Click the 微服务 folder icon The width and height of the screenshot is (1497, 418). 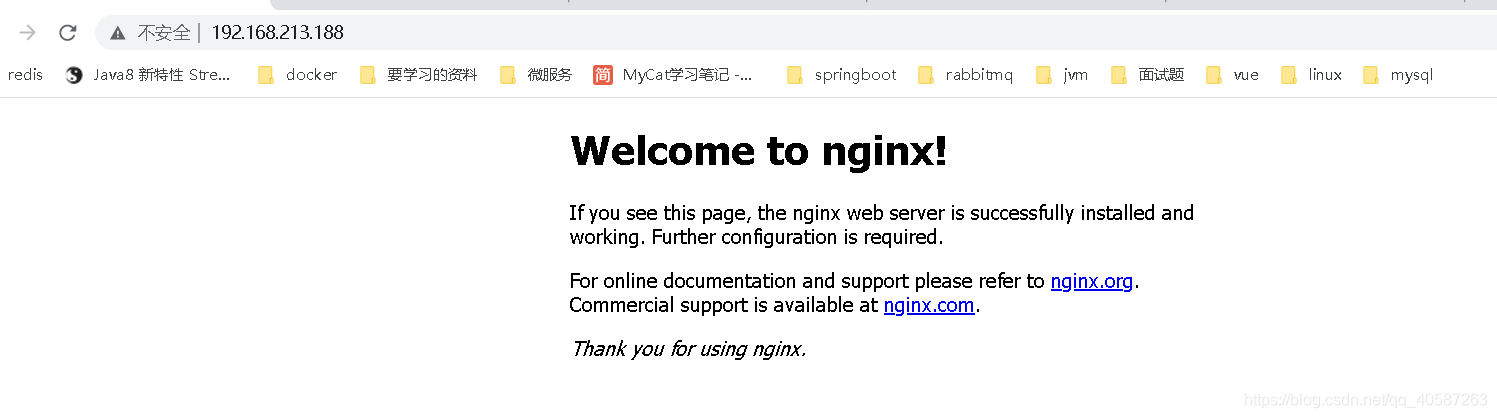pos(508,74)
